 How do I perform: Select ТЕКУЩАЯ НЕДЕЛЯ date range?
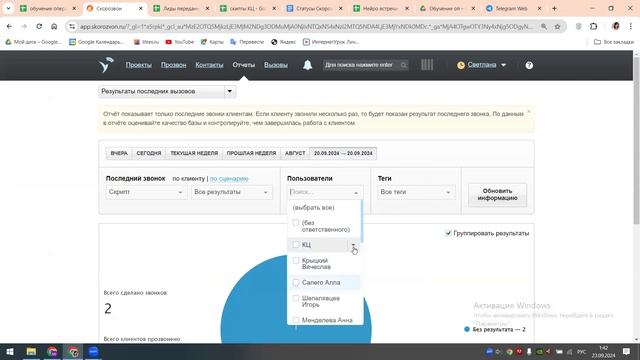tap(194, 153)
